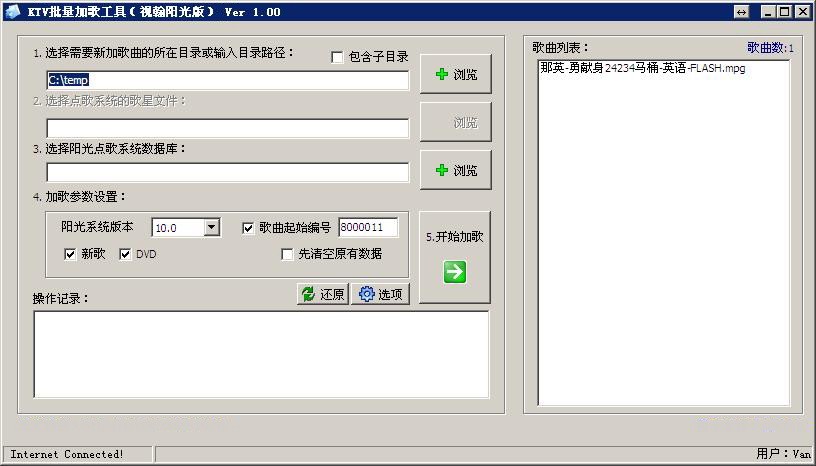Click inside the 操作记录 log area
Image resolution: width=816 pixels, height=466 pixels.
pos(261,355)
